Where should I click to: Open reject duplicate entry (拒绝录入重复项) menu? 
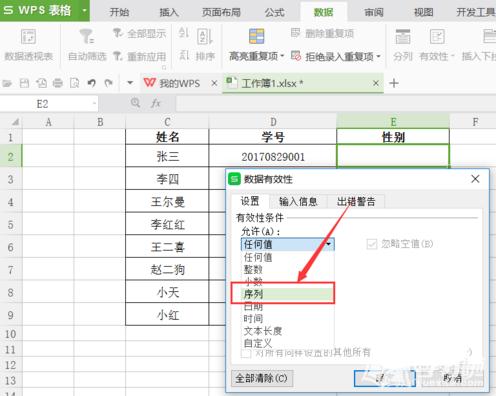(335, 56)
